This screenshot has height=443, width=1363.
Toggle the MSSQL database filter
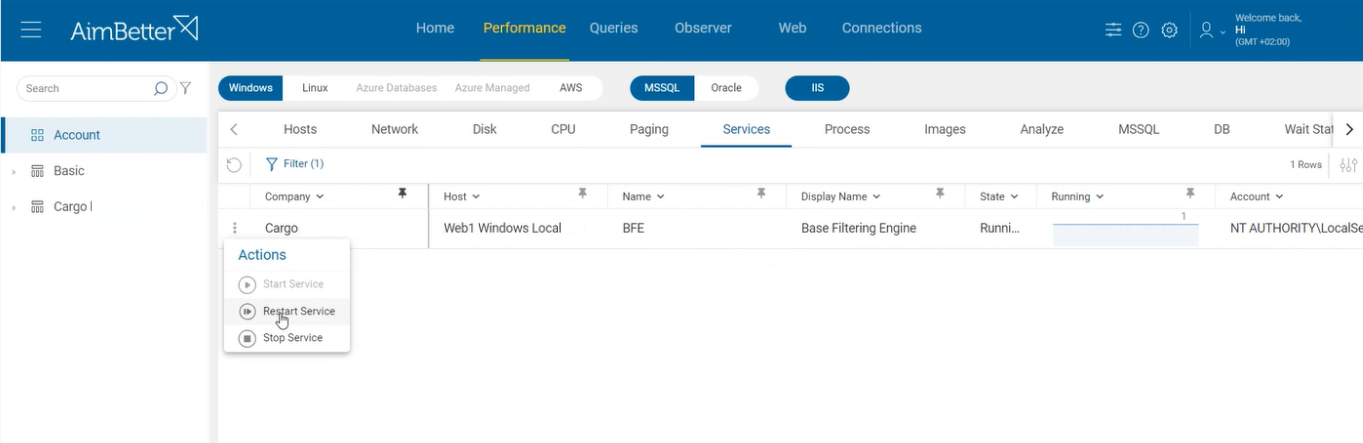coord(662,88)
